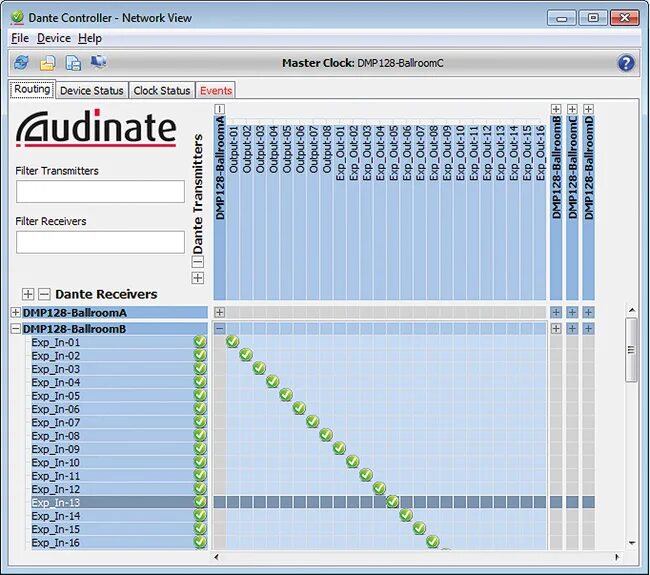Expand the DMP128-BallroomC transmitter column
The width and height of the screenshot is (650, 575).
coord(572,109)
